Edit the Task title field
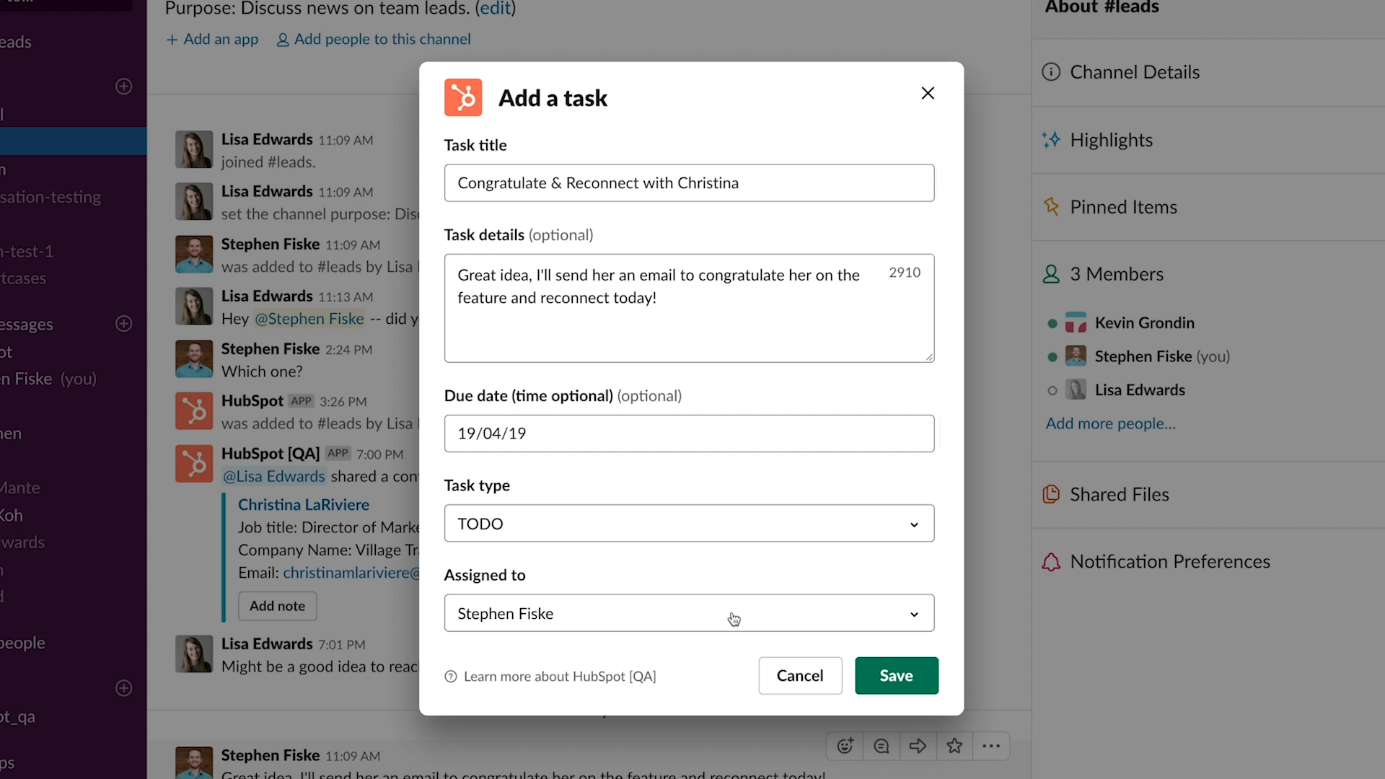The image size is (1385, 779). tap(689, 183)
